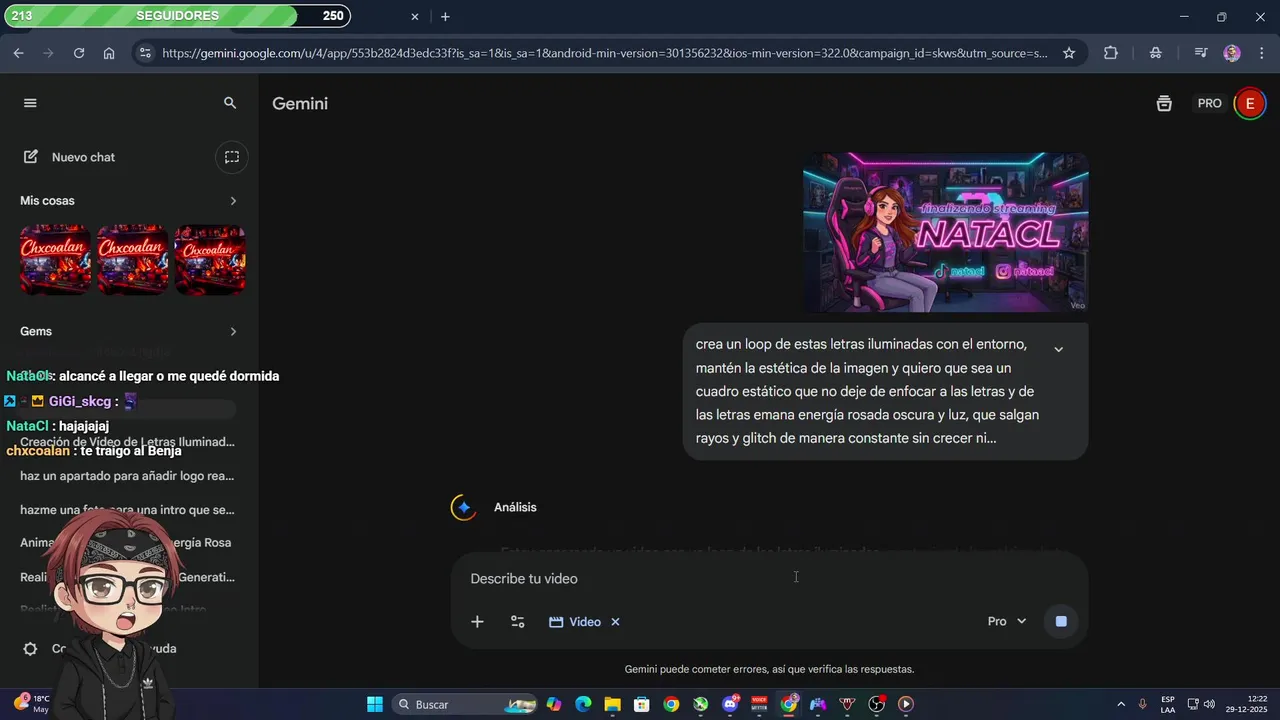The image size is (1280, 720).
Task: Click the taskbar microphone icon
Action: (1142, 704)
